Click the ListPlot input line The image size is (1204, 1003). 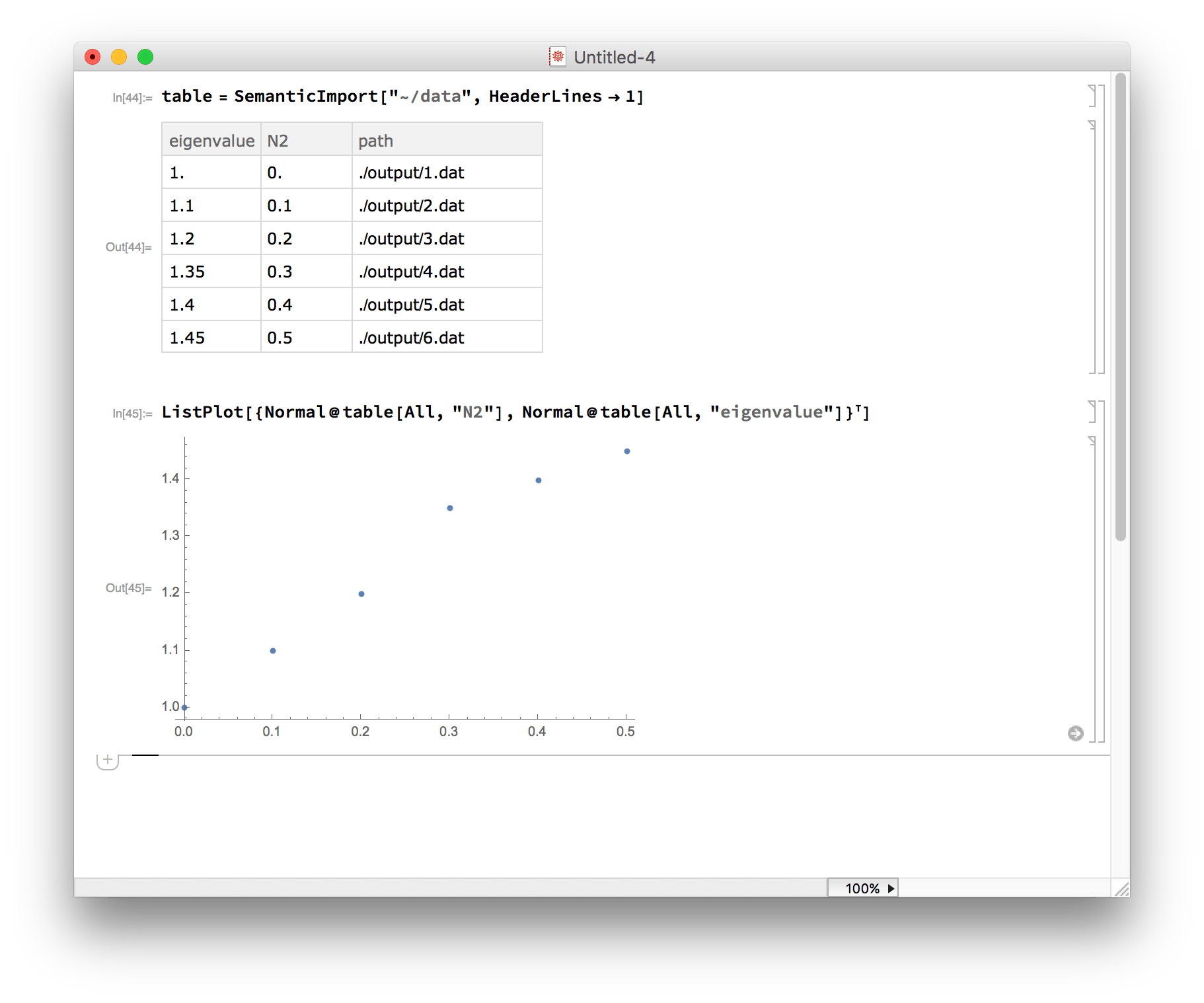pyautogui.click(x=515, y=412)
